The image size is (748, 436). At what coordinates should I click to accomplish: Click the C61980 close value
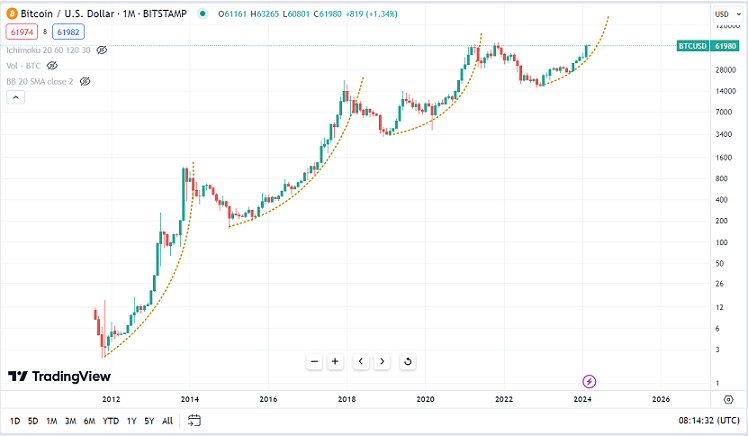[x=328, y=14]
